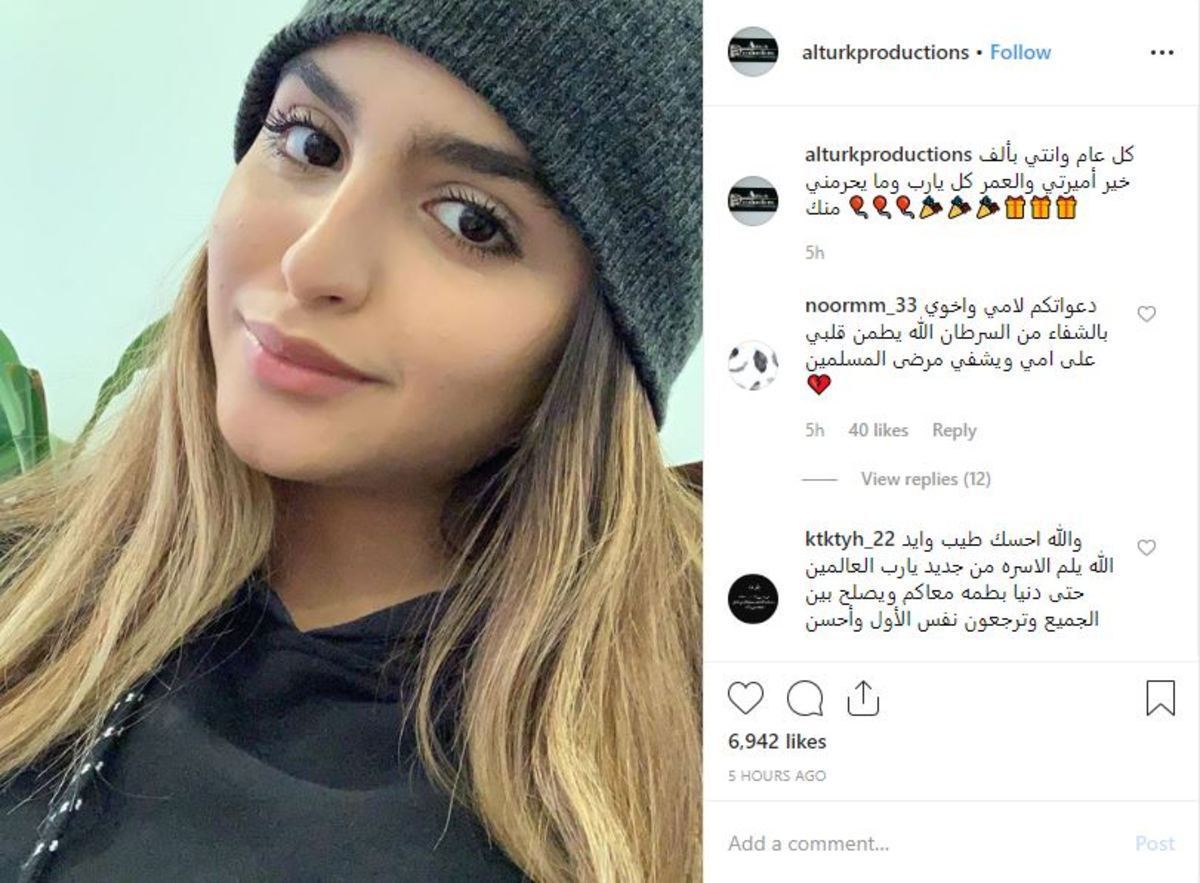Save post with the bookmark icon
Image resolution: width=1200 pixels, height=883 pixels.
coord(1160,698)
